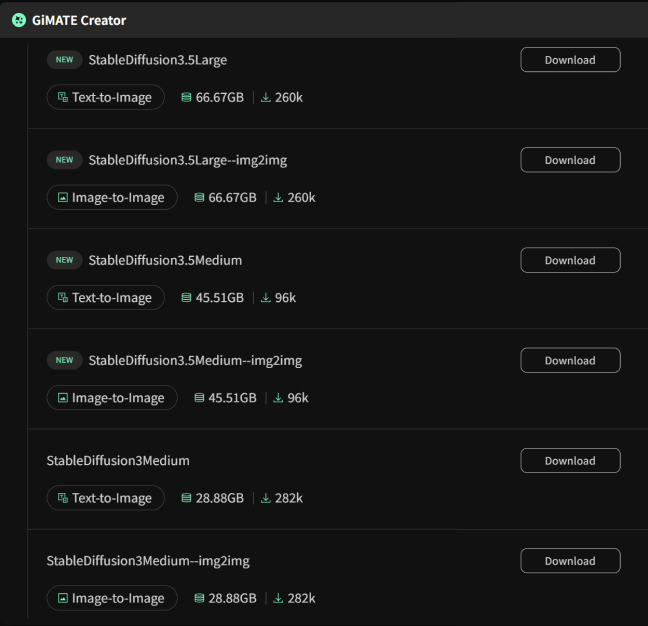
Task: Click the 282k downloads icon for StableDiffusion3Medium
Action: [266, 498]
